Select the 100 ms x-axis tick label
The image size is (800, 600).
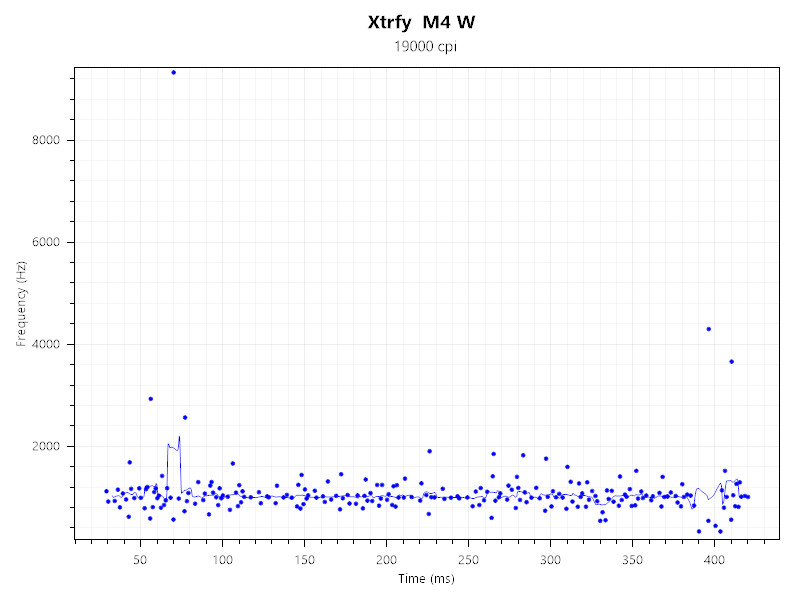point(222,561)
